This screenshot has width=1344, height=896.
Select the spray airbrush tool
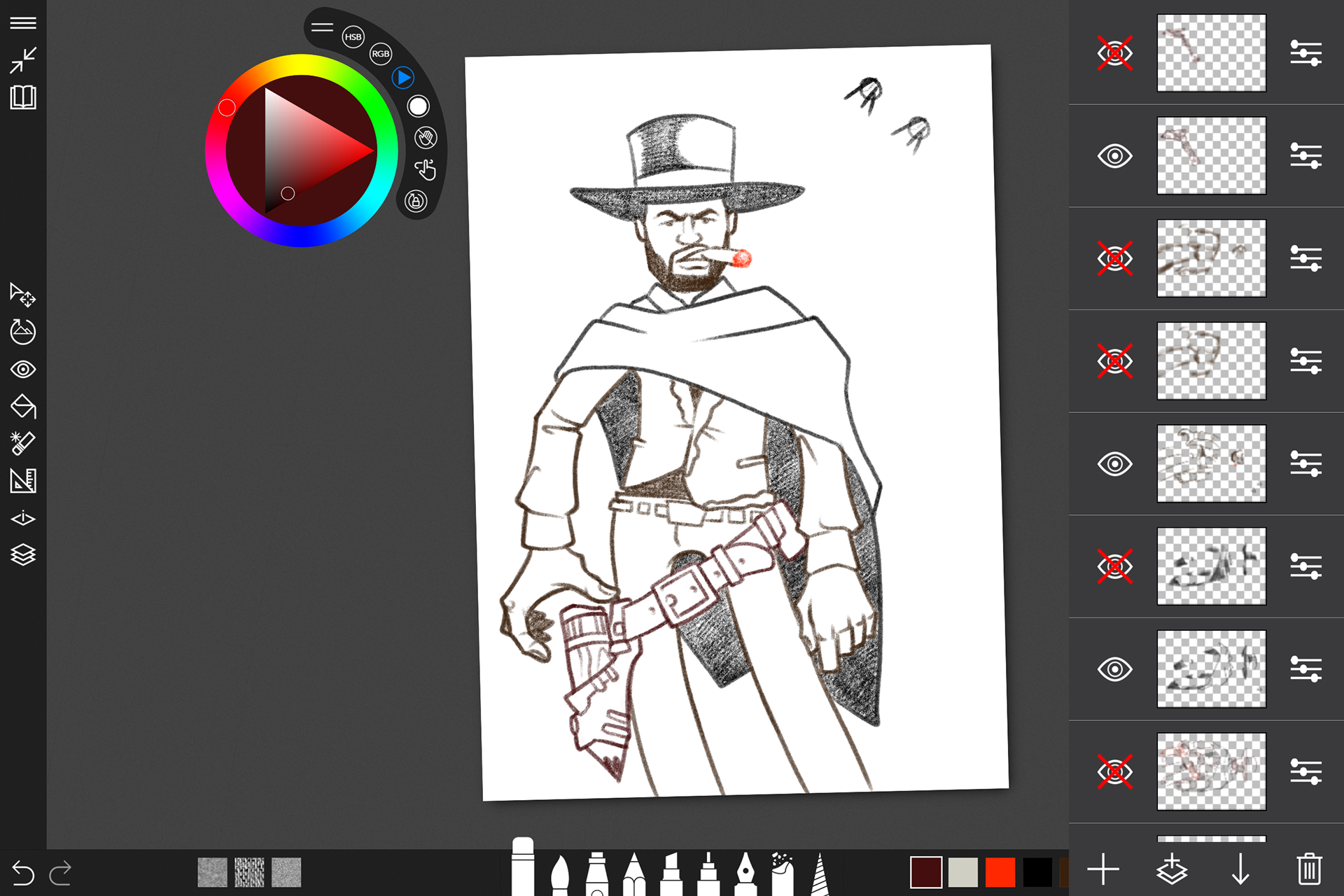(783, 874)
